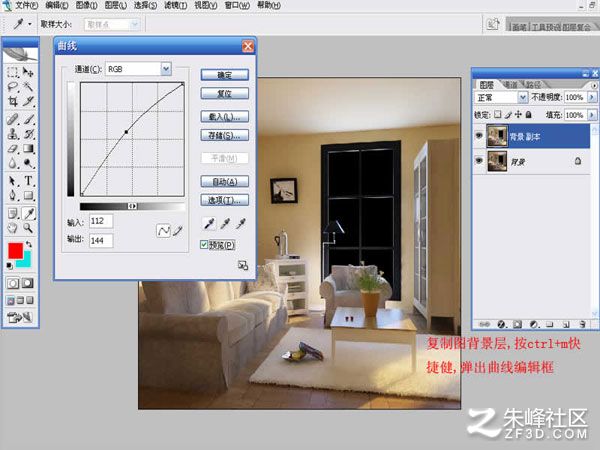
Task: Select the Crop tool in toolbox
Action: coord(13,101)
